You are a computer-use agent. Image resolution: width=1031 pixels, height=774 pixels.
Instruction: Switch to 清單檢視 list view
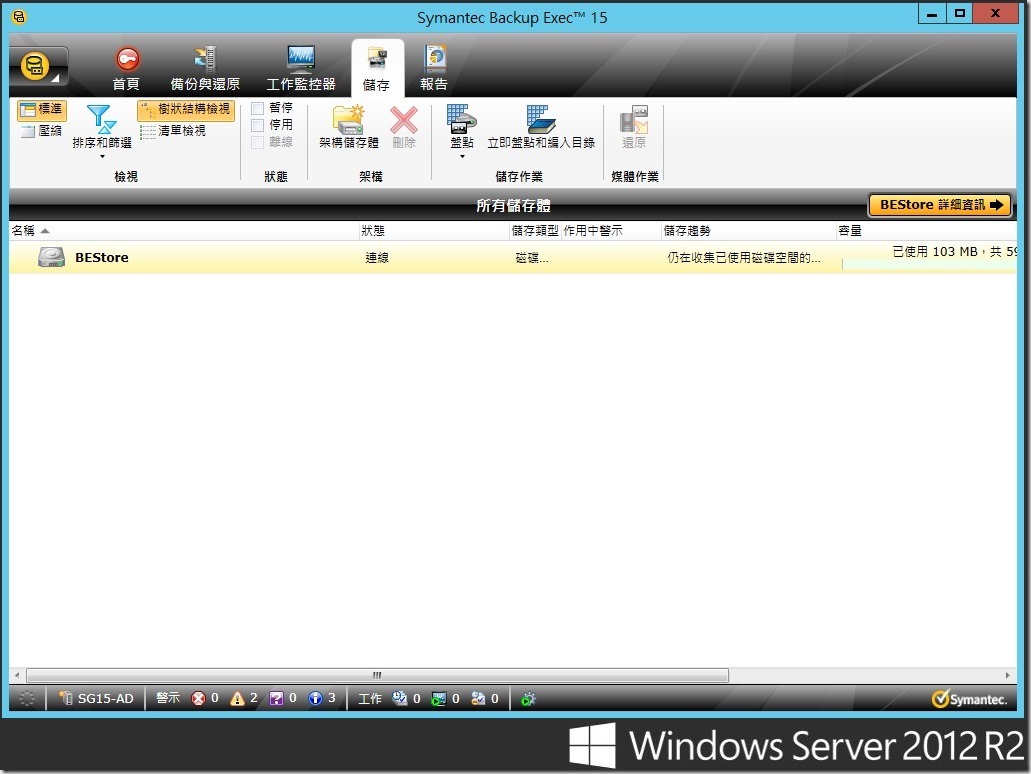[173, 131]
